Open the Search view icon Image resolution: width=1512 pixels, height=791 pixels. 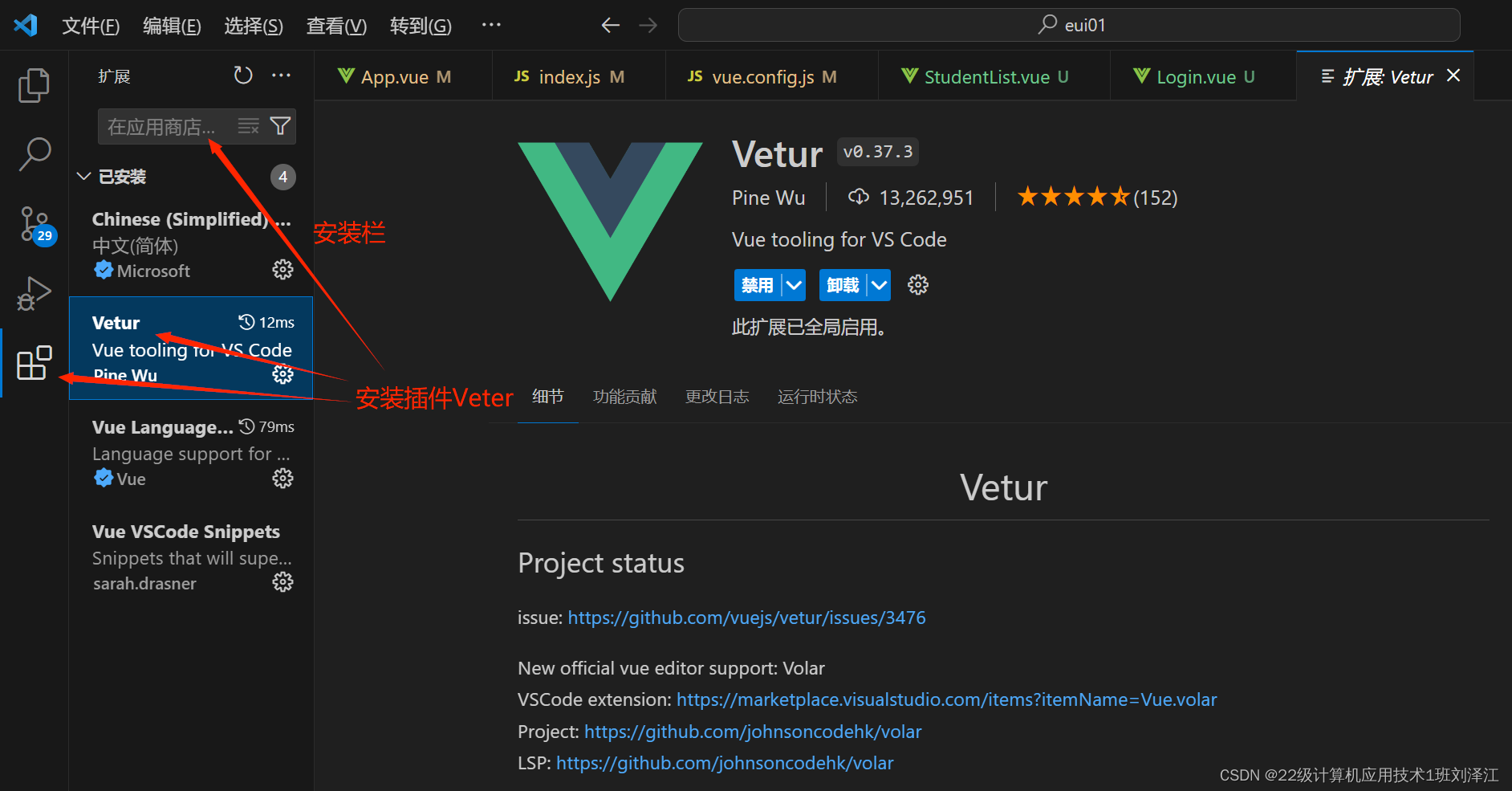click(34, 153)
